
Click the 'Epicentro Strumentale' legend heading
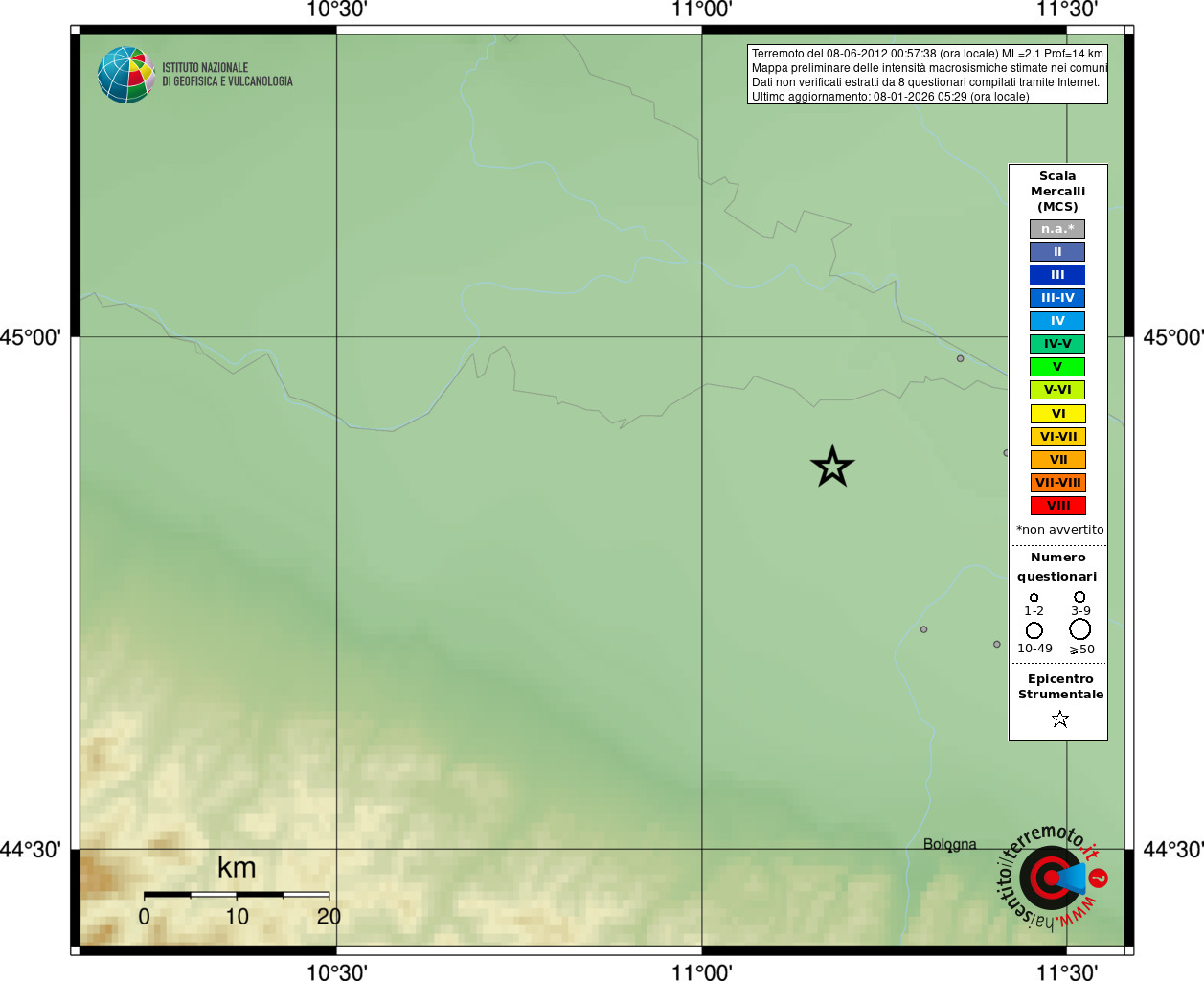pos(1060,686)
